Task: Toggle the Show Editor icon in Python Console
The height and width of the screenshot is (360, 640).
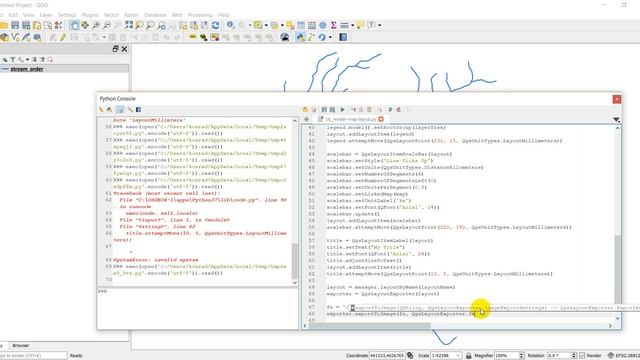Action: 120,109
